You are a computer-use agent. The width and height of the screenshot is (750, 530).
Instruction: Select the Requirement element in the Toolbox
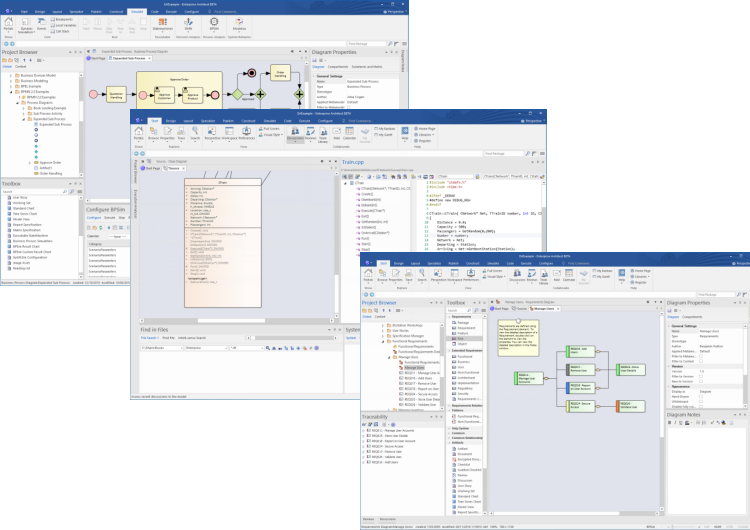pyautogui.click(x=463, y=328)
